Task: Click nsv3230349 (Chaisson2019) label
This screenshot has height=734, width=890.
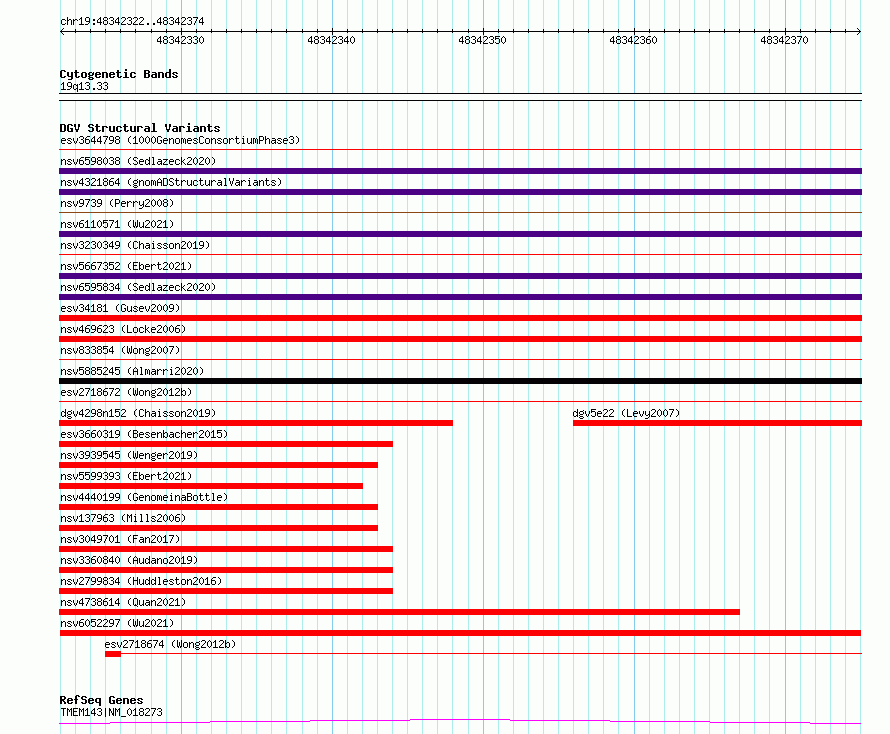Action: [x=135, y=245]
